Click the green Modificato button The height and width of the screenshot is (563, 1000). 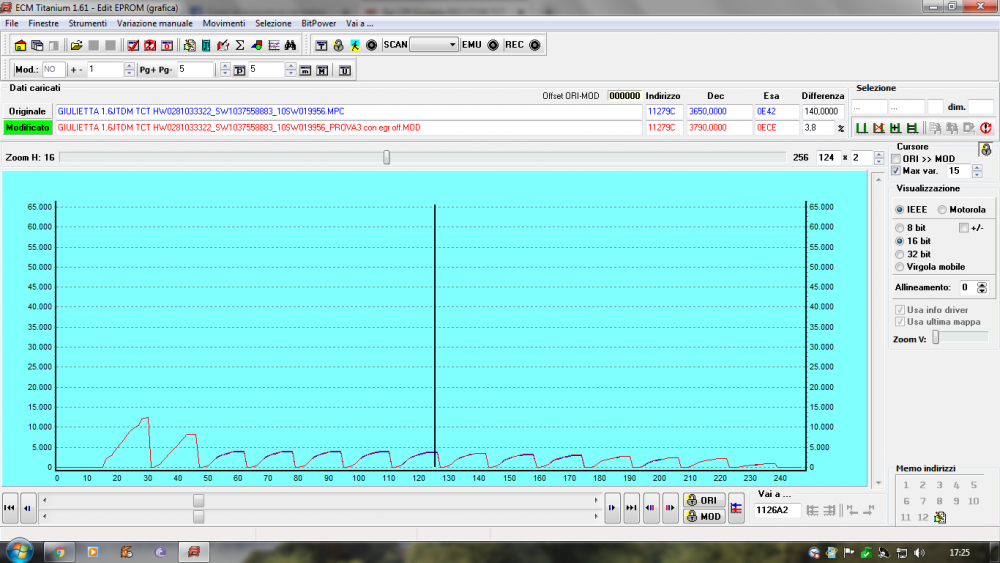coord(27,128)
